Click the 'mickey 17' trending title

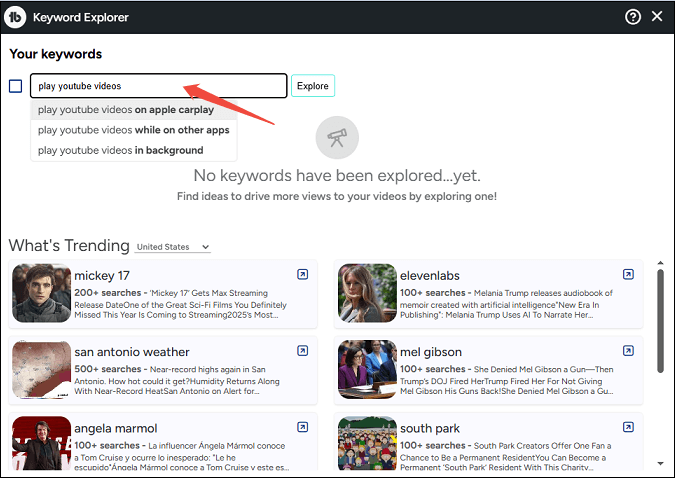coord(102,276)
